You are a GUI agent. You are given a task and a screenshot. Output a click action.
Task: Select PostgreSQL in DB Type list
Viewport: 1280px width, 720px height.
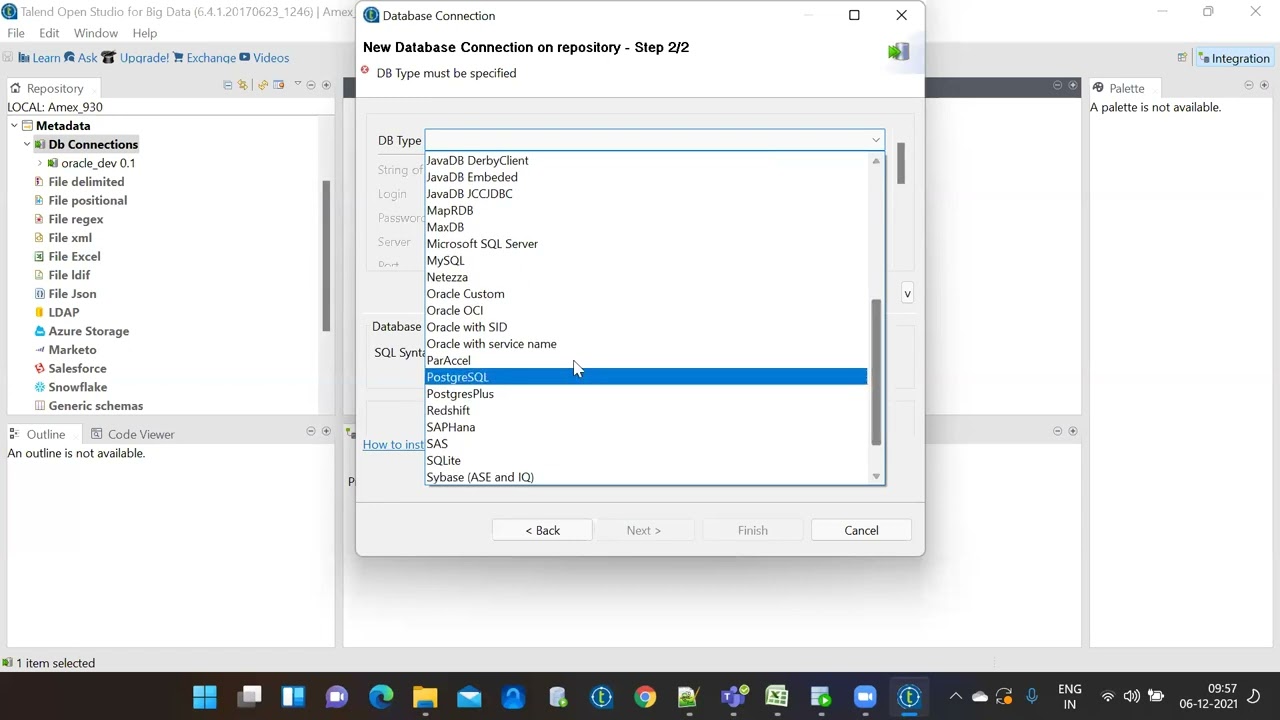(646, 377)
